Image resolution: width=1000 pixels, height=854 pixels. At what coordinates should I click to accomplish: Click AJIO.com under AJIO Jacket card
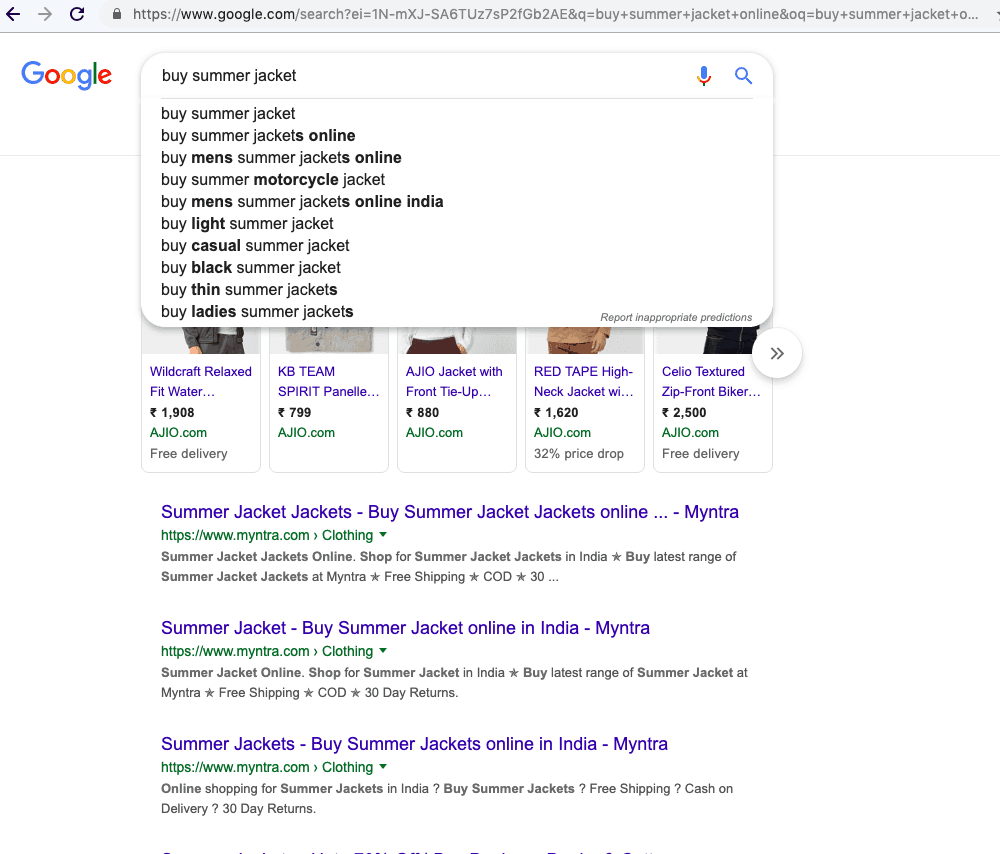tap(434, 432)
